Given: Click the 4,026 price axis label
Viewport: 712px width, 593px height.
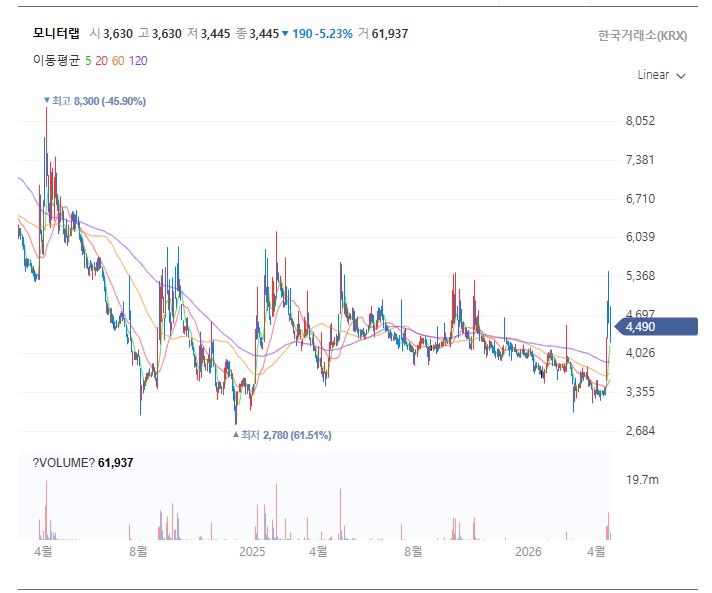Looking at the screenshot, I should [x=640, y=352].
